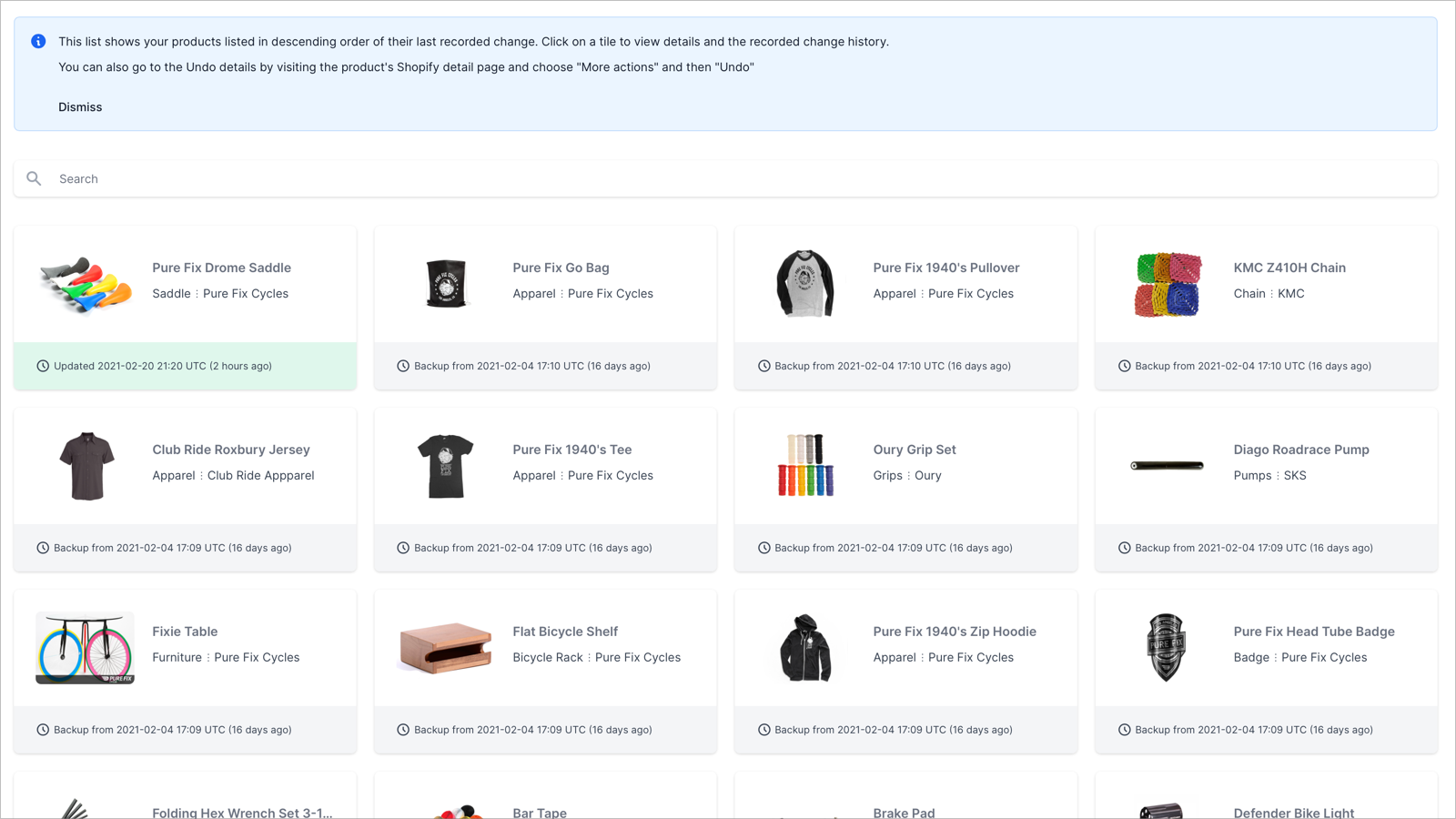1456x819 pixels.
Task: View Diago Roadrace Pump tile
Action: tap(1266, 490)
